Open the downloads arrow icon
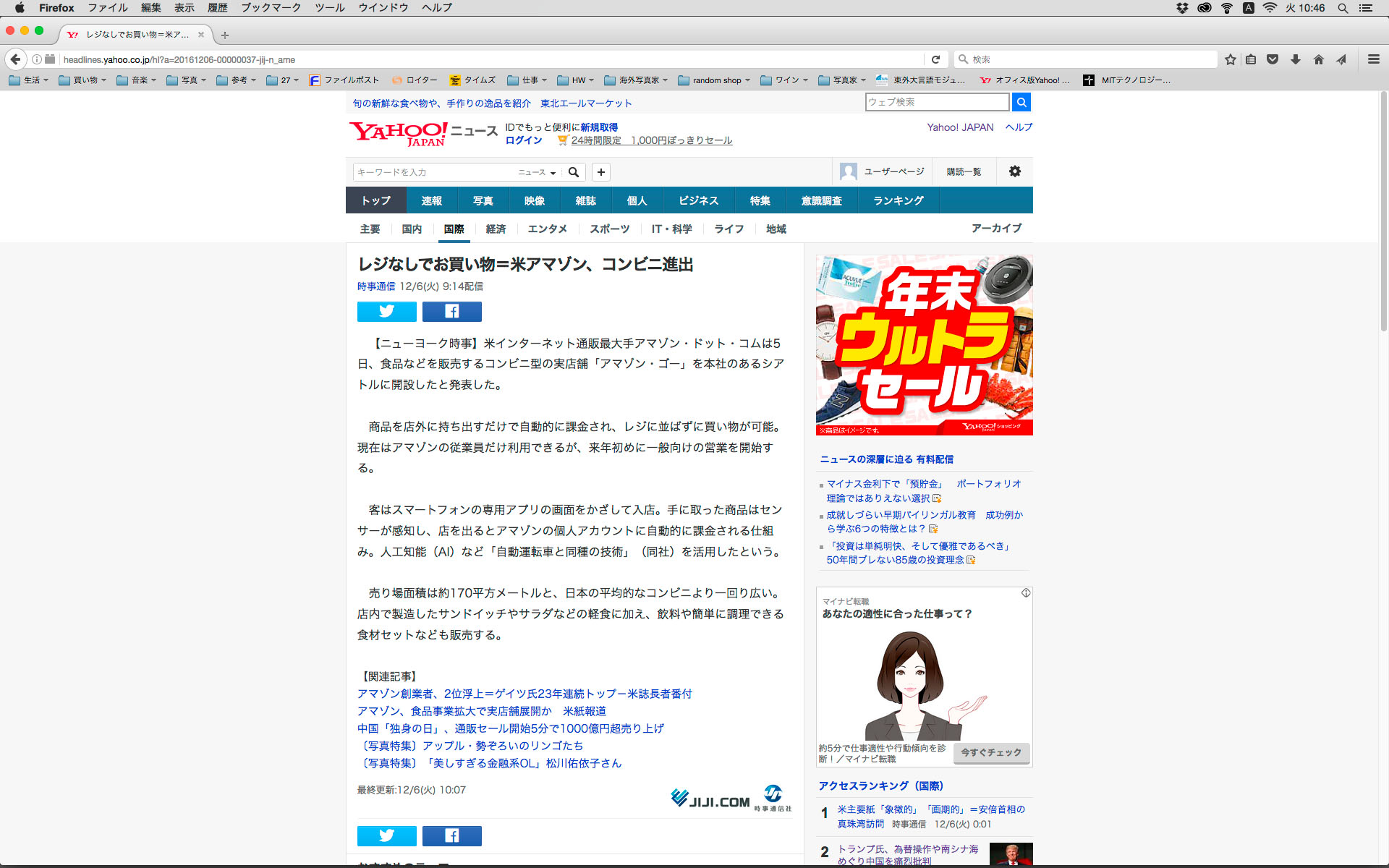1389x868 pixels. [1296, 59]
